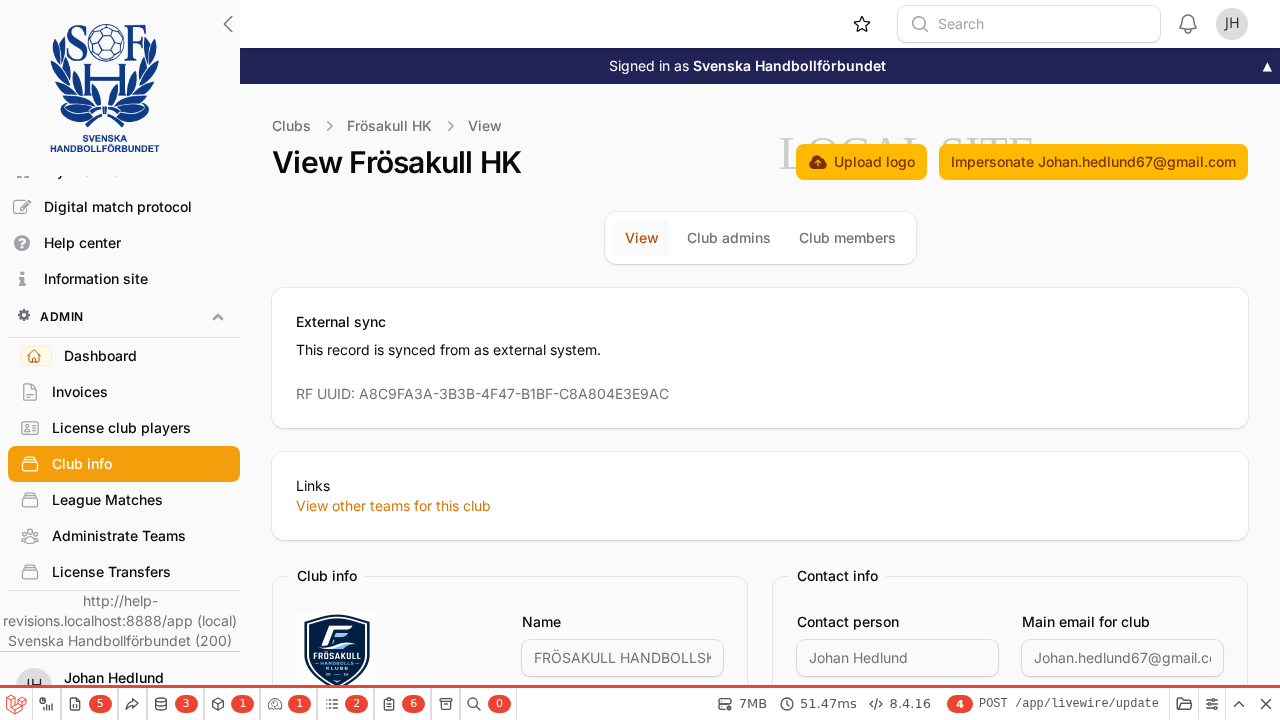1280x720 pixels.
Task: Minimize the debugbar with the up chevron
Action: [x=1239, y=704]
